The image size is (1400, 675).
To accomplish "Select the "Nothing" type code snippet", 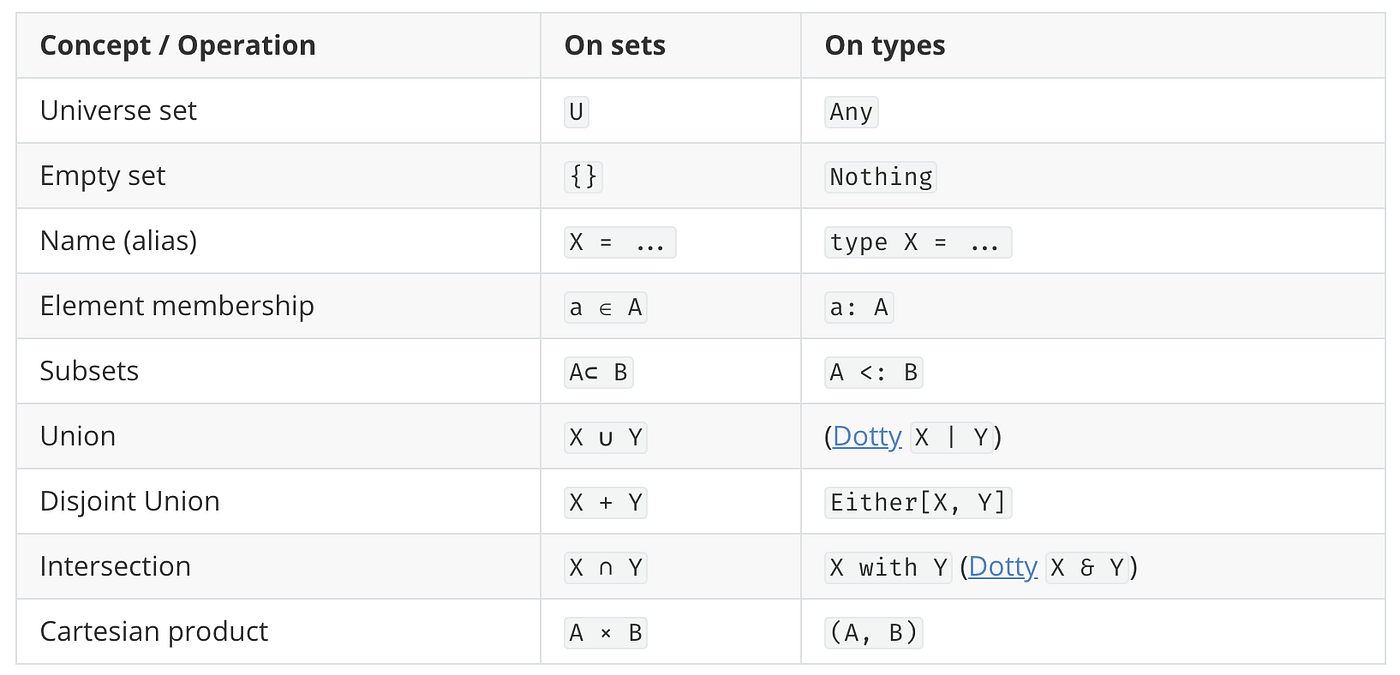I will [x=881, y=177].
